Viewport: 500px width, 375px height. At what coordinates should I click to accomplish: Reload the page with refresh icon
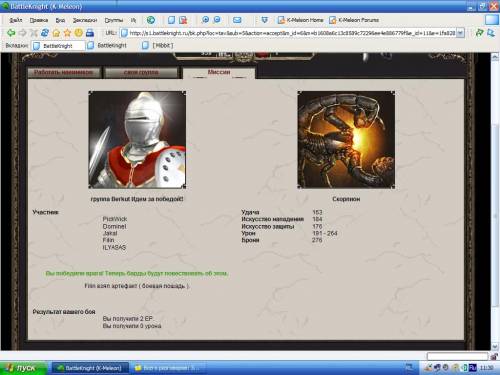pos(45,33)
